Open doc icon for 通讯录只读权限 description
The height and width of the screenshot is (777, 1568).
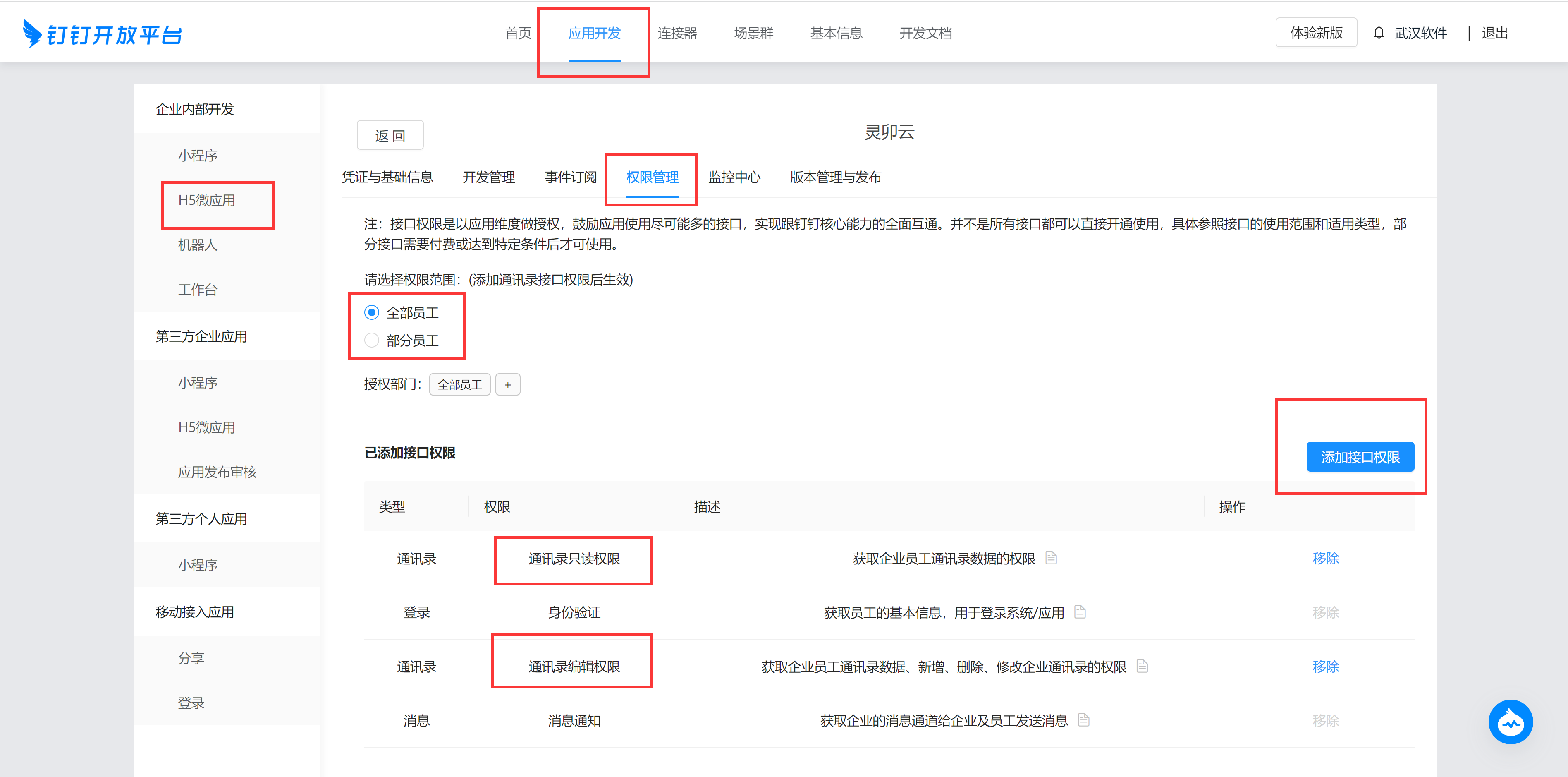[x=1051, y=557]
